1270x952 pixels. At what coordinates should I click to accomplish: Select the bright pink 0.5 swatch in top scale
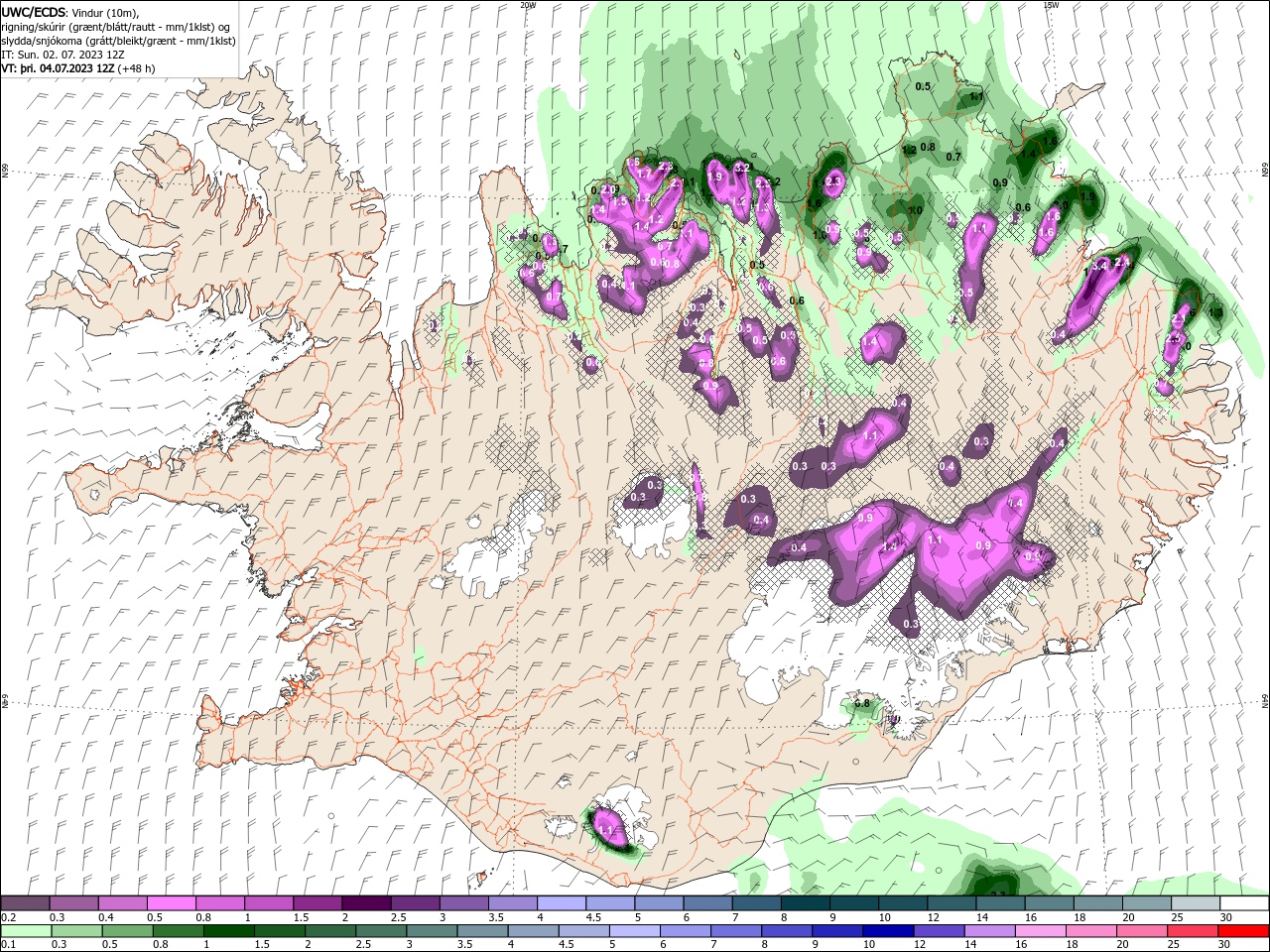click(x=171, y=903)
